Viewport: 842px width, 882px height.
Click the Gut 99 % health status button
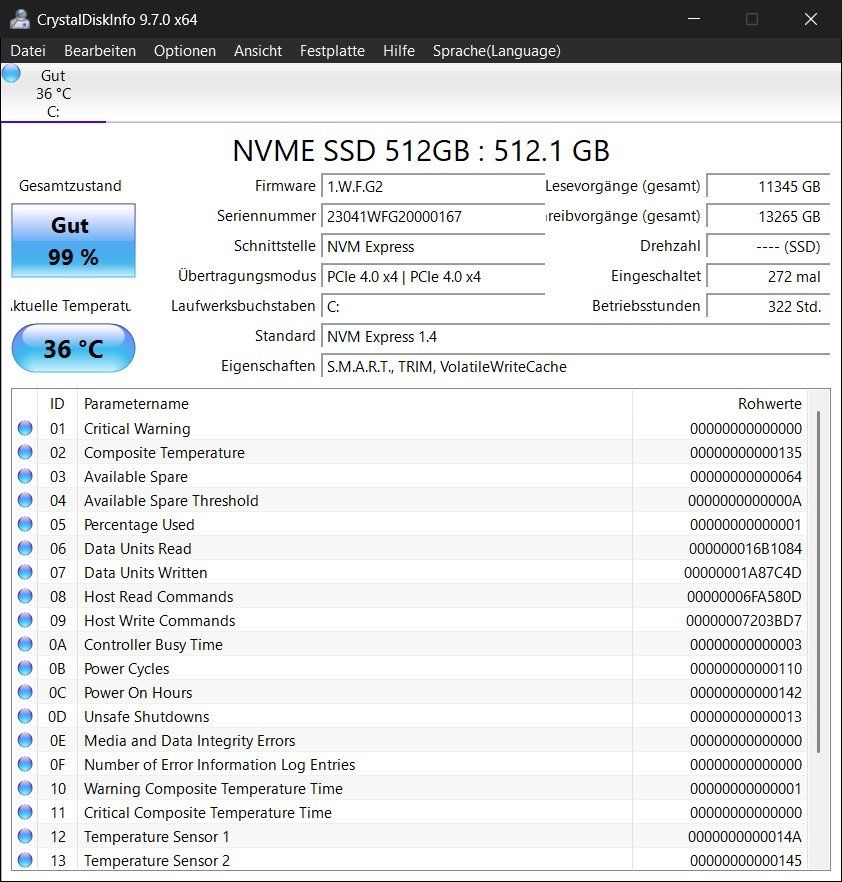73,241
